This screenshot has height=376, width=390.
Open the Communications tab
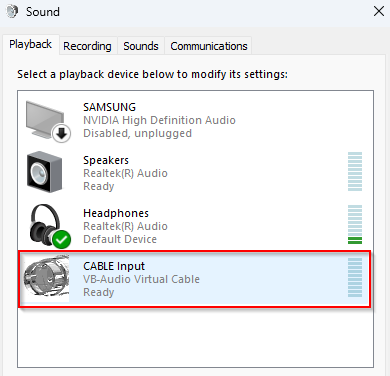coord(209,46)
